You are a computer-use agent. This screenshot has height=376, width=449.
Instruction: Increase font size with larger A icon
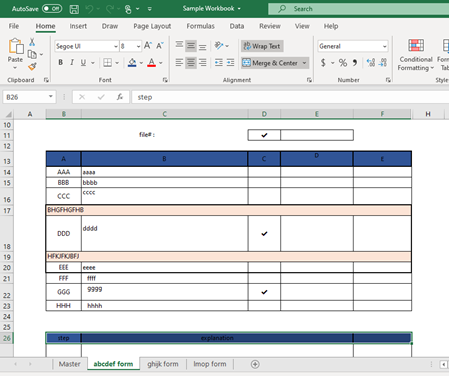148,46
